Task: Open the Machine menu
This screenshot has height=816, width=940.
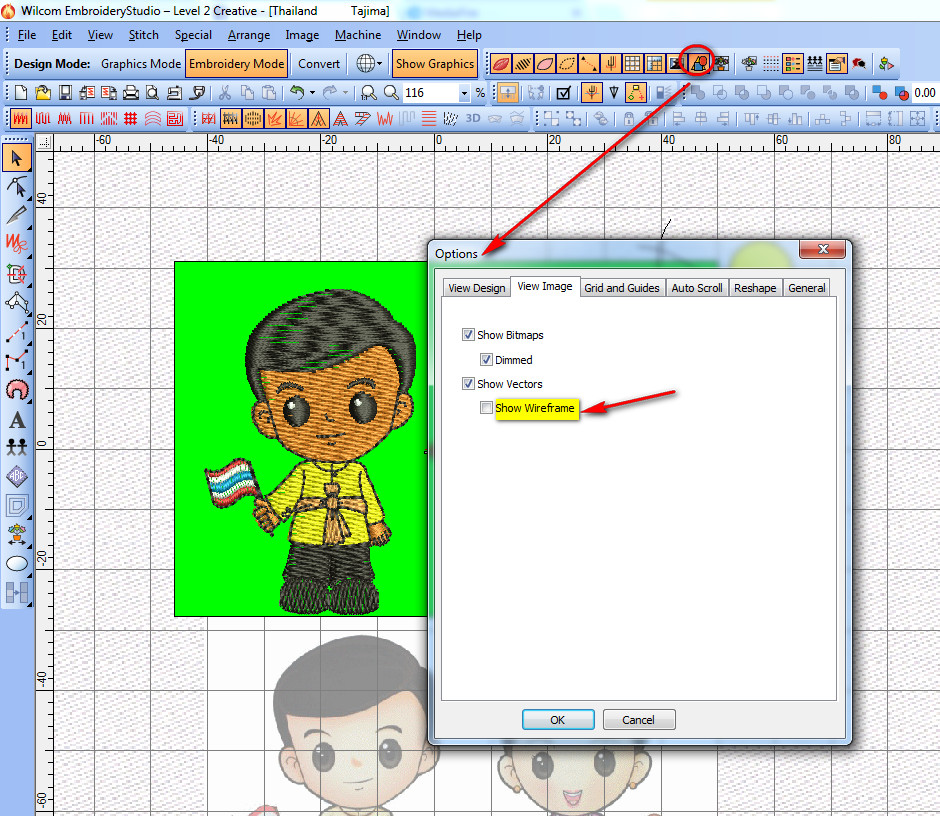Action: tap(358, 35)
